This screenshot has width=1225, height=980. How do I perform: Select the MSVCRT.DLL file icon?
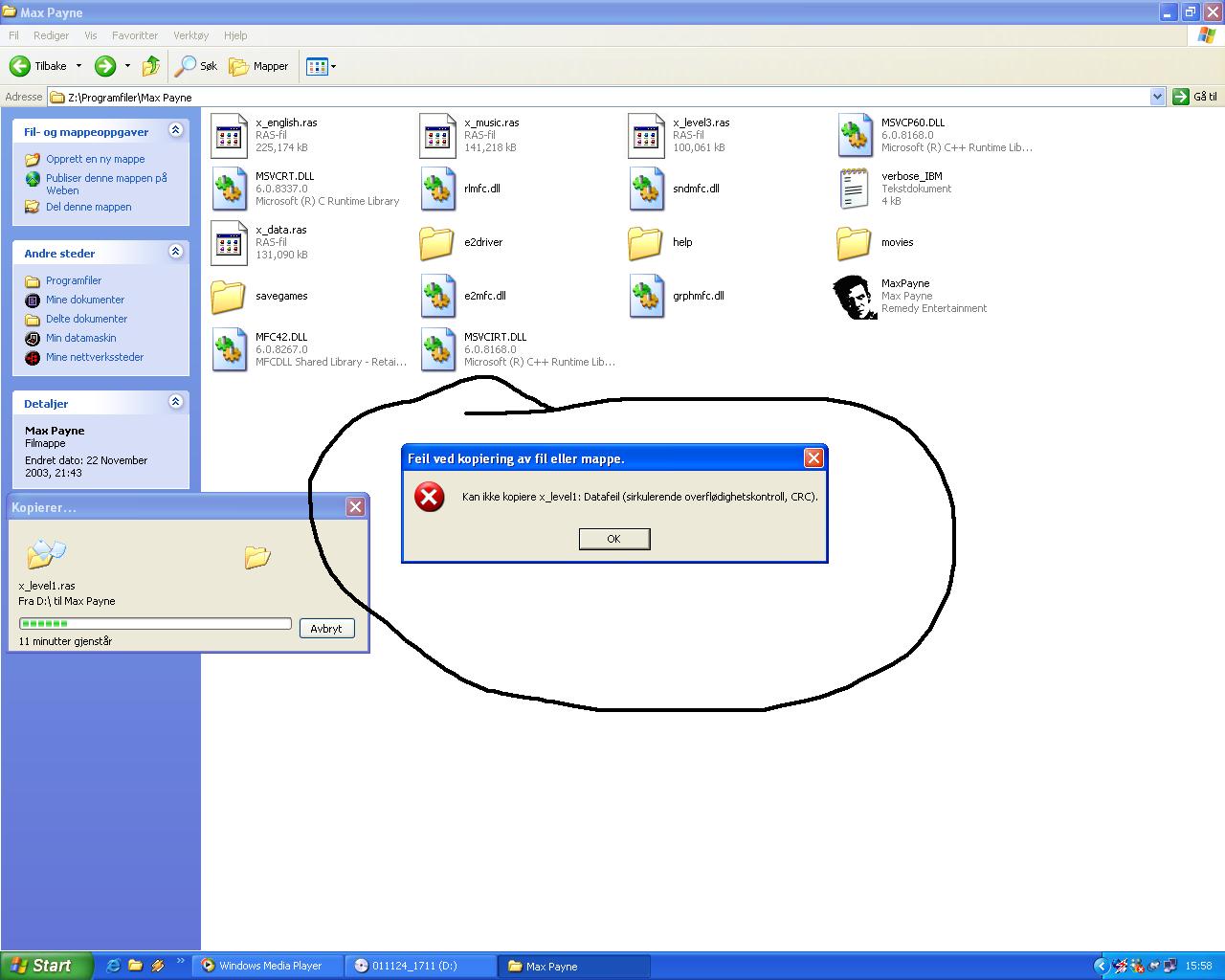click(229, 189)
